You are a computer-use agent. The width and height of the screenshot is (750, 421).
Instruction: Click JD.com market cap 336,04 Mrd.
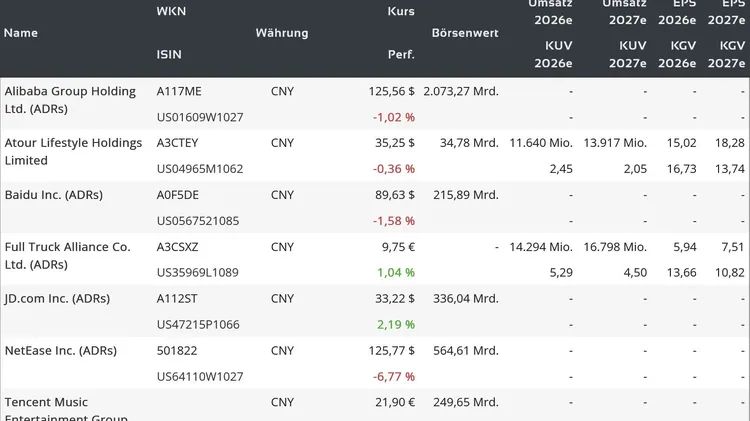[466, 299]
